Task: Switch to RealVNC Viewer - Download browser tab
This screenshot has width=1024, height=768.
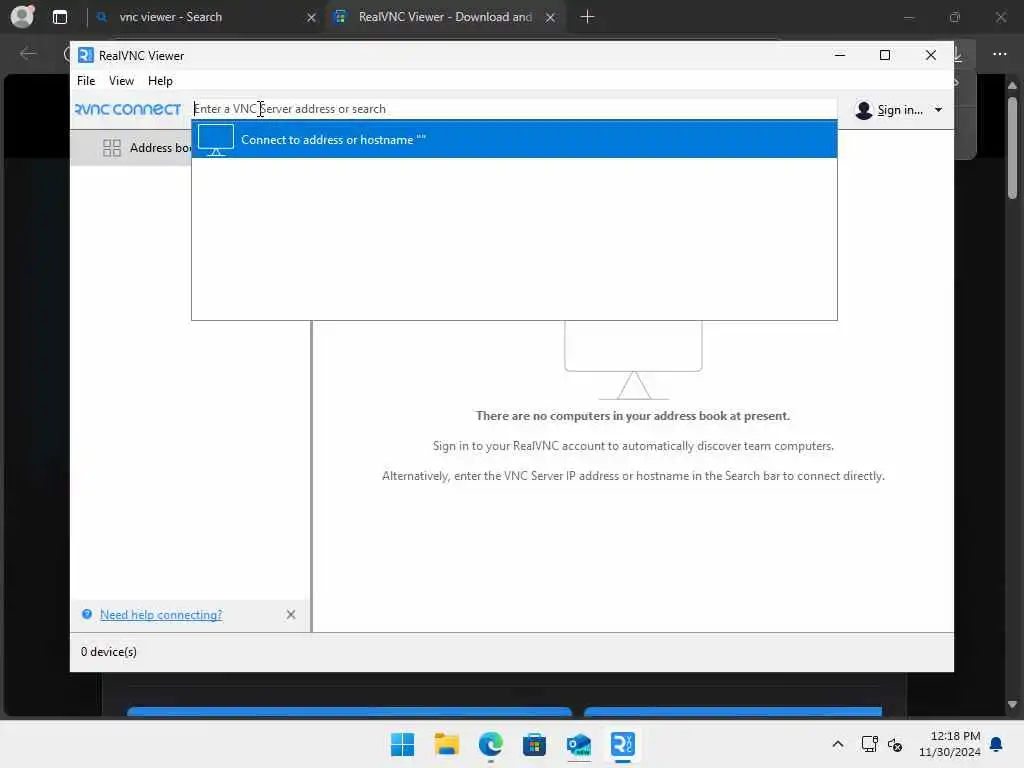Action: coord(445,17)
